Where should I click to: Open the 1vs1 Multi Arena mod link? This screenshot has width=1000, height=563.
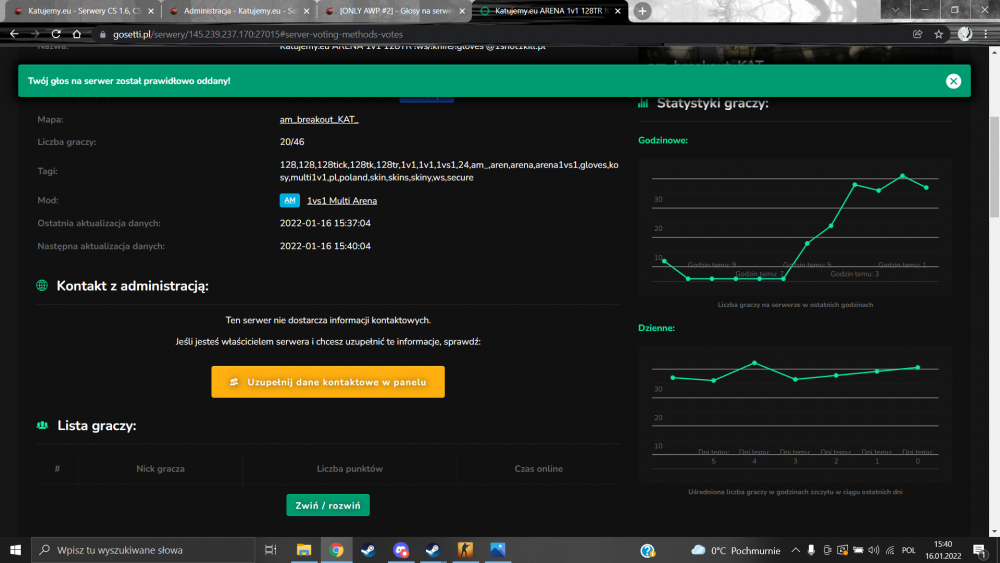click(x=342, y=200)
